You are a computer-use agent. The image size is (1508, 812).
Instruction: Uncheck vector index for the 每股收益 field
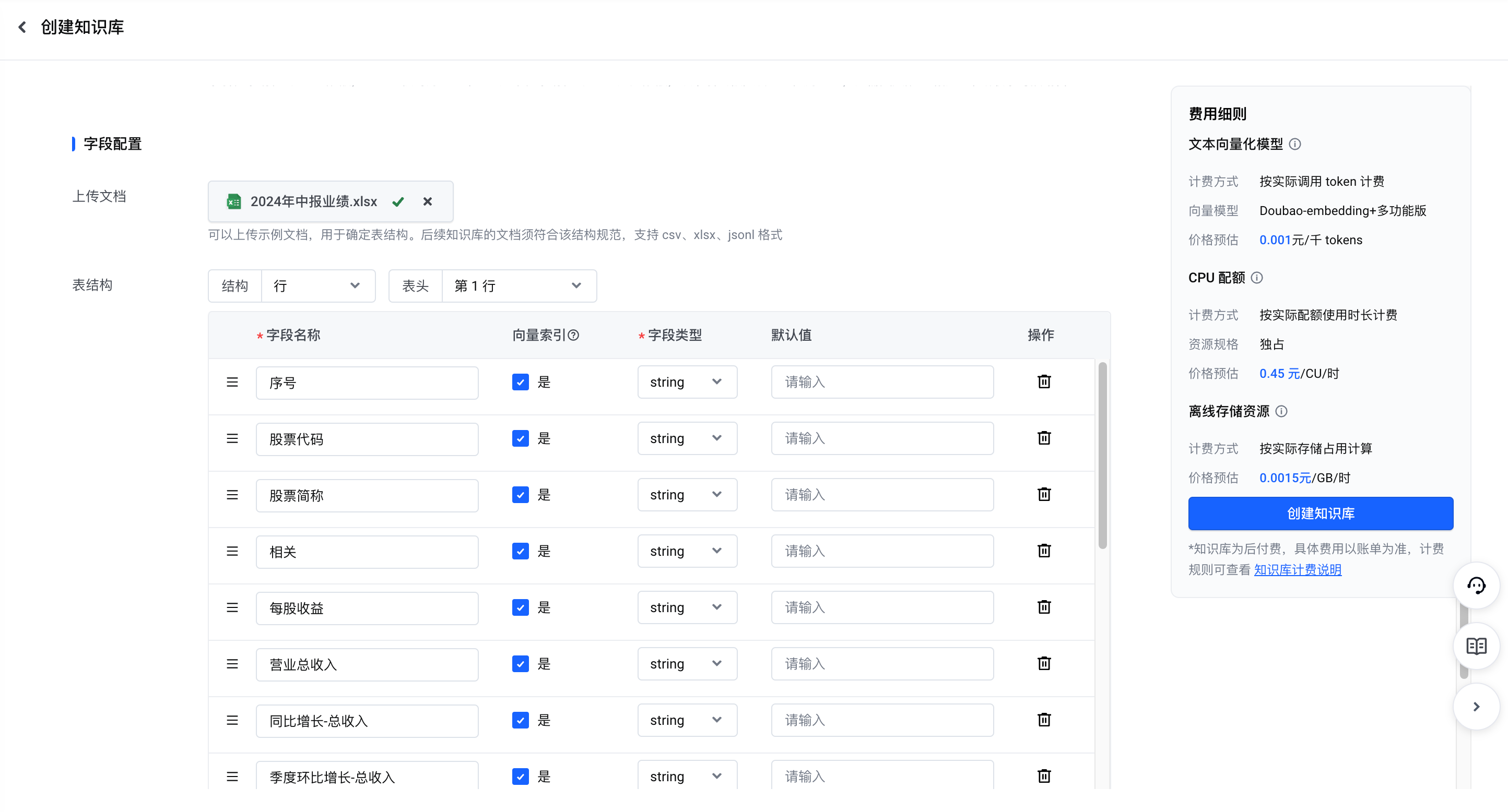(x=521, y=607)
